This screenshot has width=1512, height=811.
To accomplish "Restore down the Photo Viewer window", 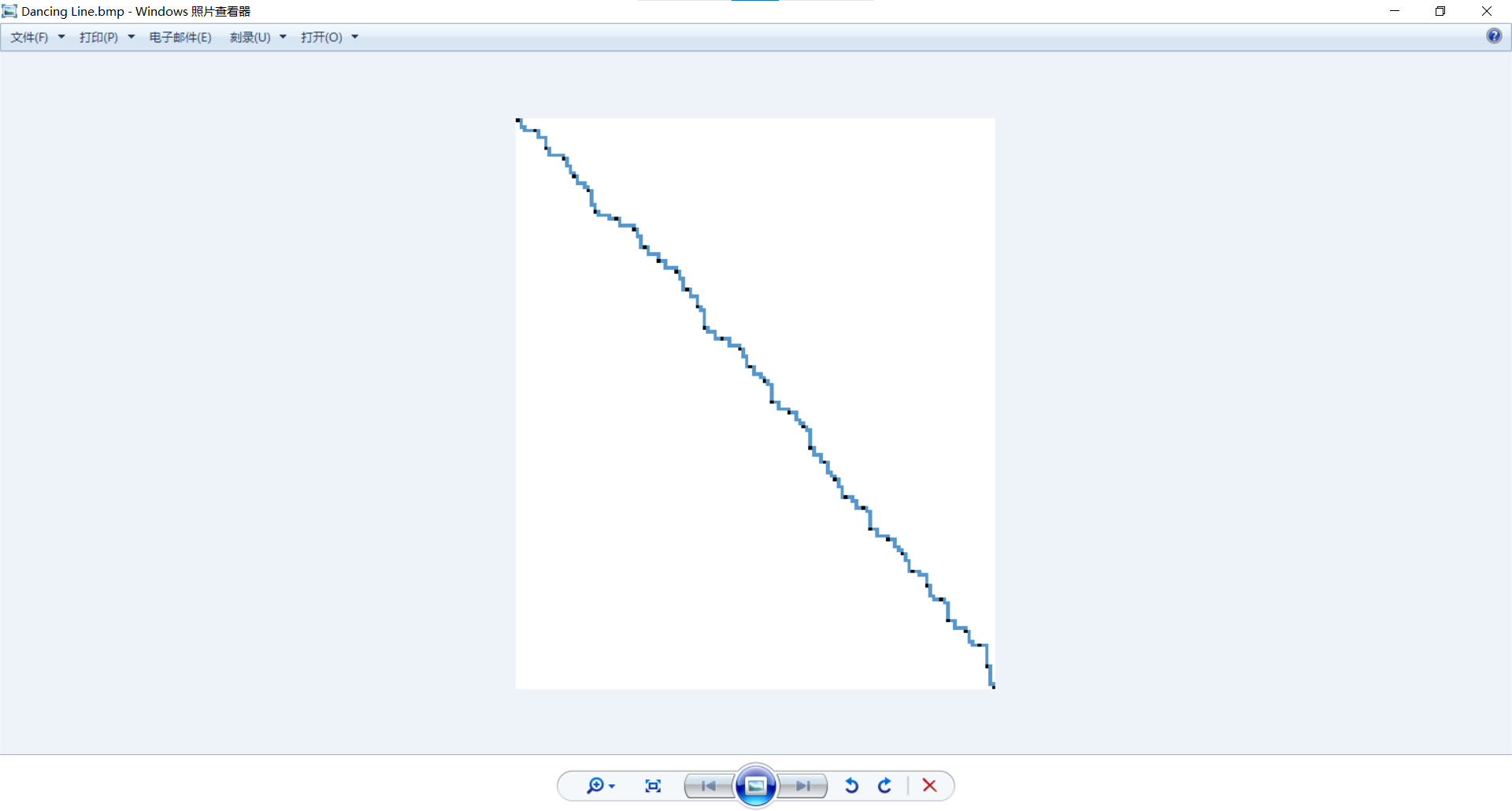I will tap(1440, 11).
